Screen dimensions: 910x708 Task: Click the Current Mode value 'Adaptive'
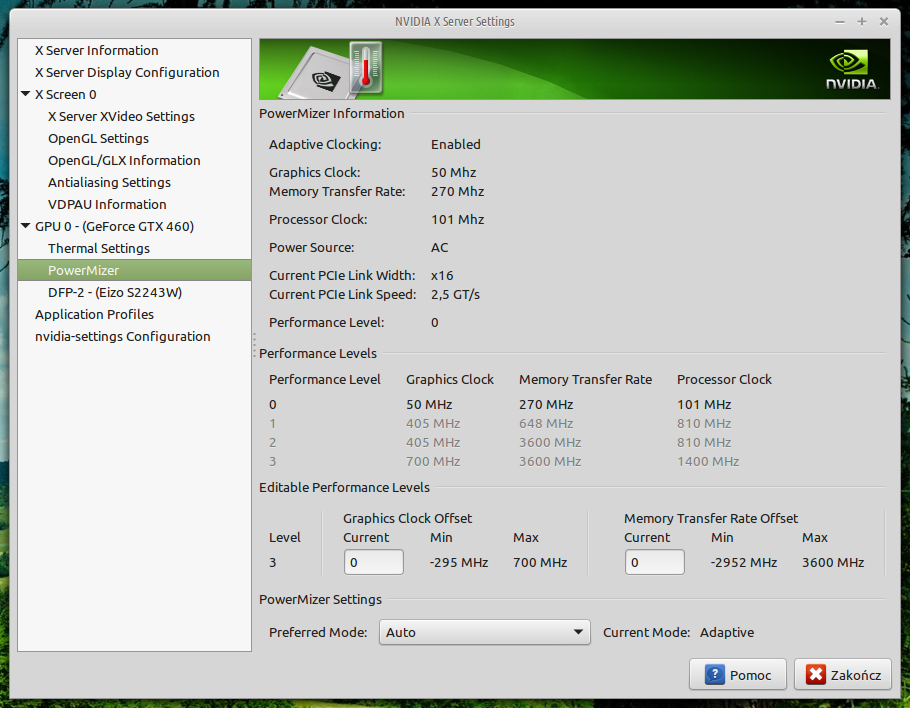(x=727, y=633)
